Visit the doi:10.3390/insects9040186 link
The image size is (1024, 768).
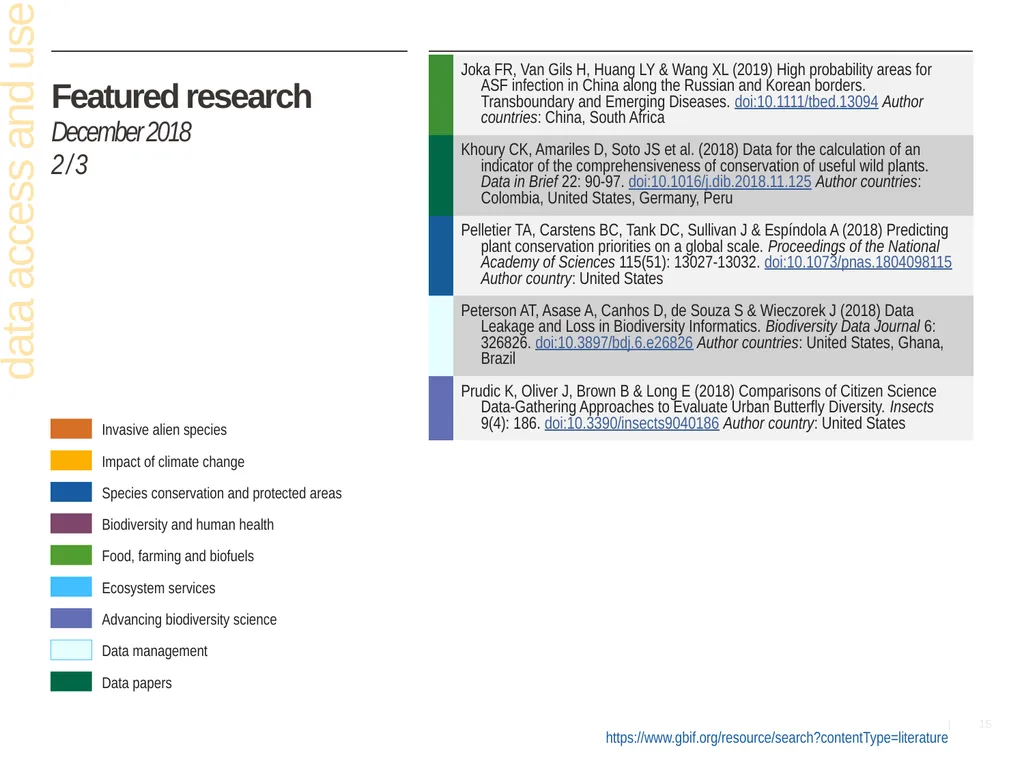tap(632, 424)
